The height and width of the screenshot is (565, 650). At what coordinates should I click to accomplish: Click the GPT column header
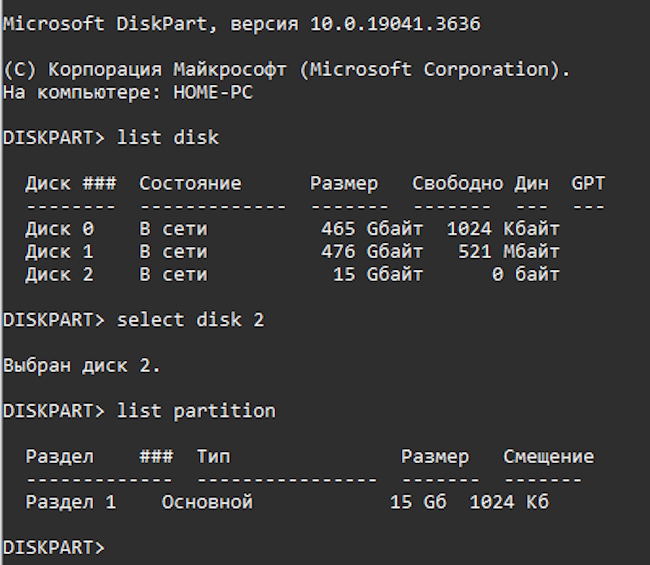(588, 183)
